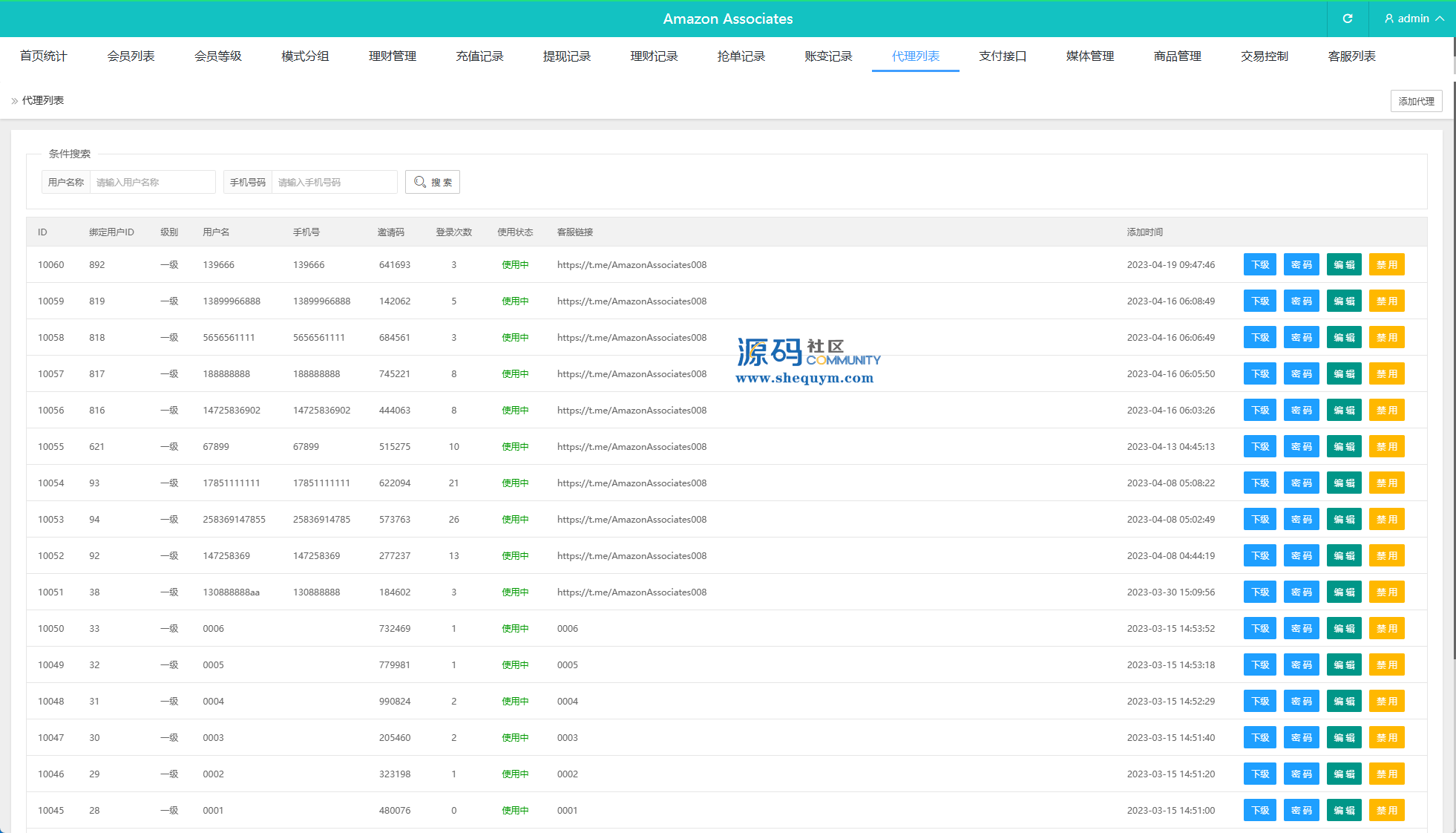Click the refresh icon in top bar
The width and height of the screenshot is (1456, 833).
[x=1347, y=19]
